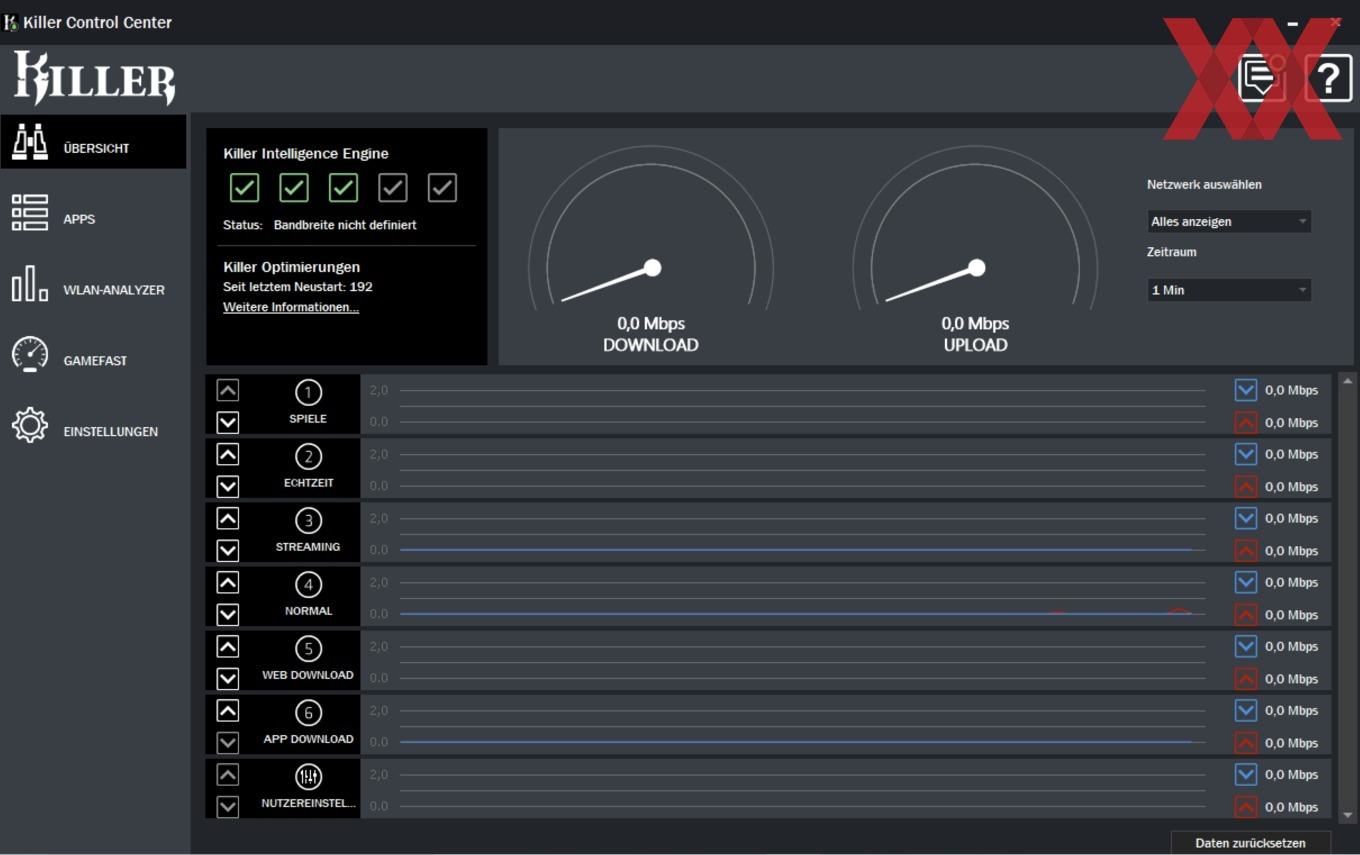Viewport: 1360px width, 855px height.
Task: Click App Download blue download arrow
Action: click(1246, 710)
